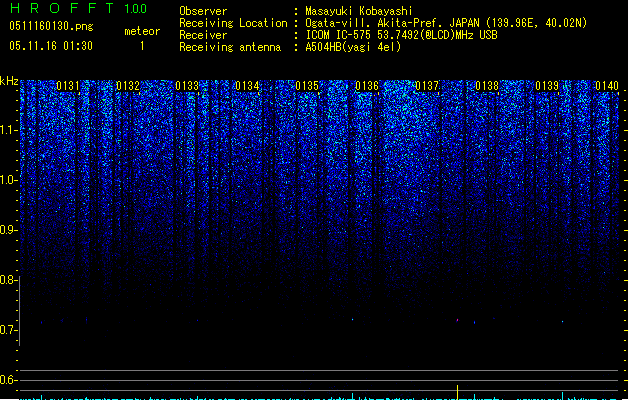Click time marker 0139 on spectrogram

click(547, 86)
